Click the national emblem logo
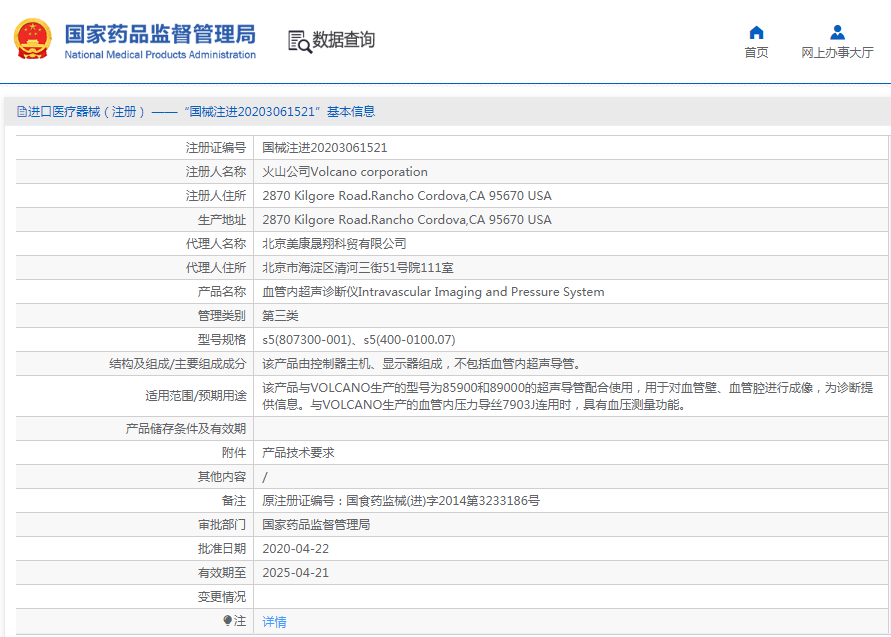The height and width of the screenshot is (637, 891). click(34, 38)
